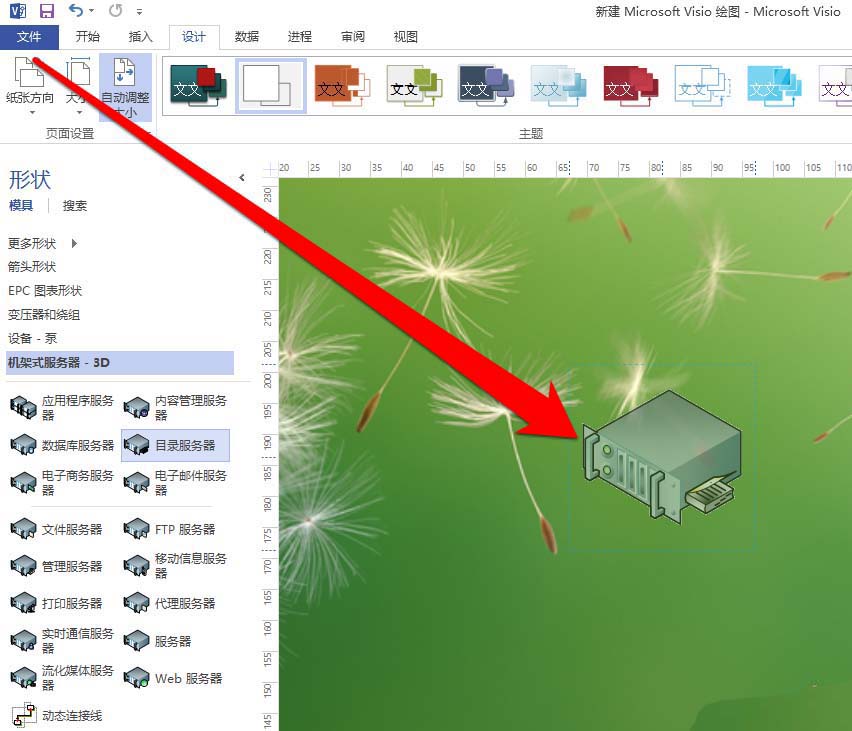
Task: Click the Redo icon in title bar
Action: [x=115, y=10]
